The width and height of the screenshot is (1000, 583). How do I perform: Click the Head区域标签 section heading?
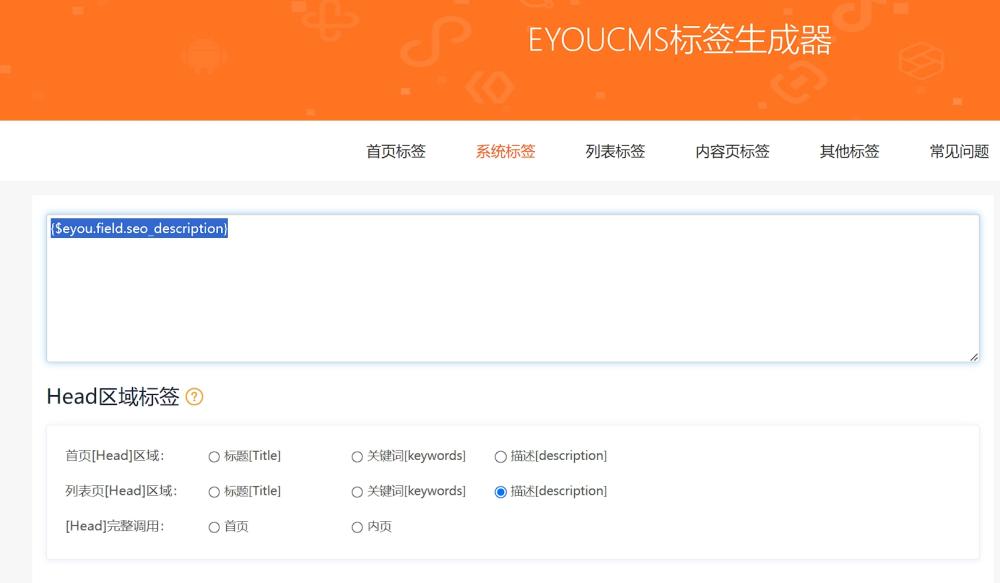click(x=113, y=397)
